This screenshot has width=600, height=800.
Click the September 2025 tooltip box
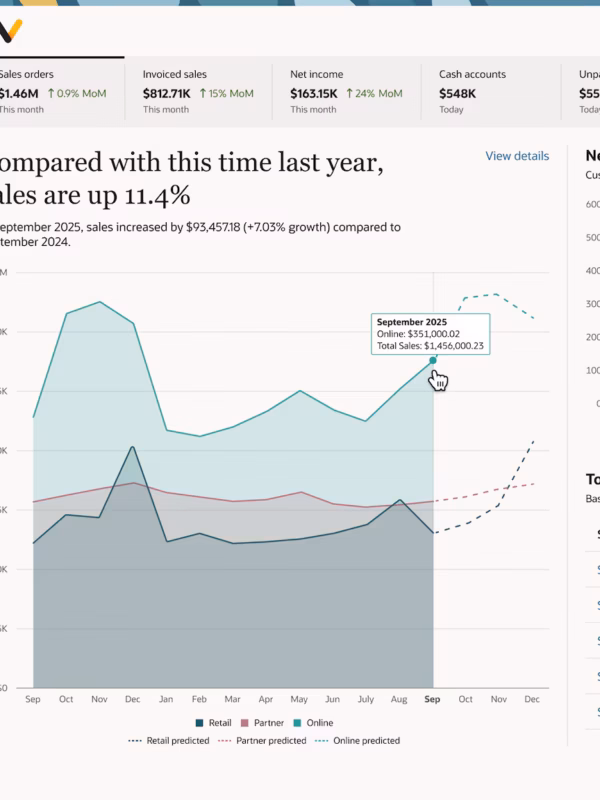coord(431,334)
